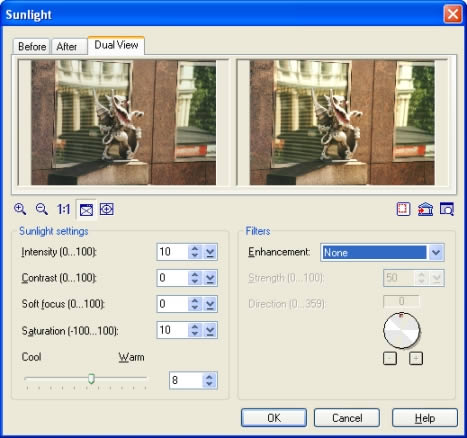Viewport: 467px width, 438px height.
Task: Click the red dashed selection icon
Action: 403,209
